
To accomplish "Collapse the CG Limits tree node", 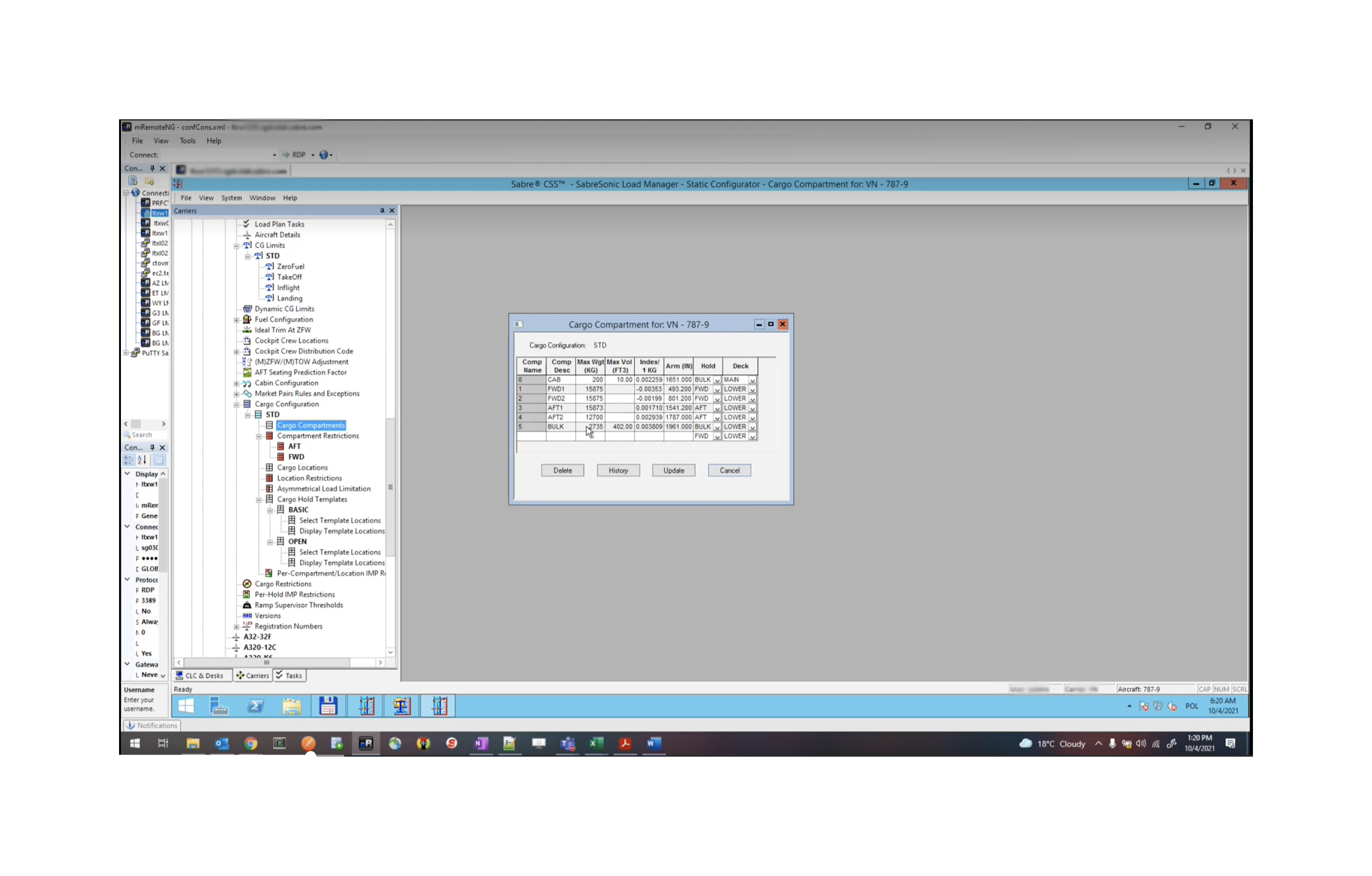I will (236, 246).
